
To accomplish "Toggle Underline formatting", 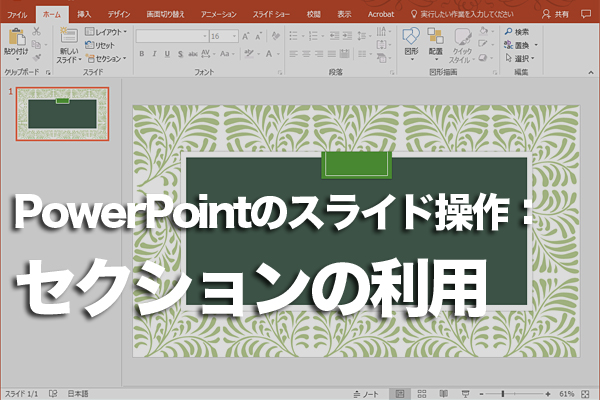I will coord(167,54).
